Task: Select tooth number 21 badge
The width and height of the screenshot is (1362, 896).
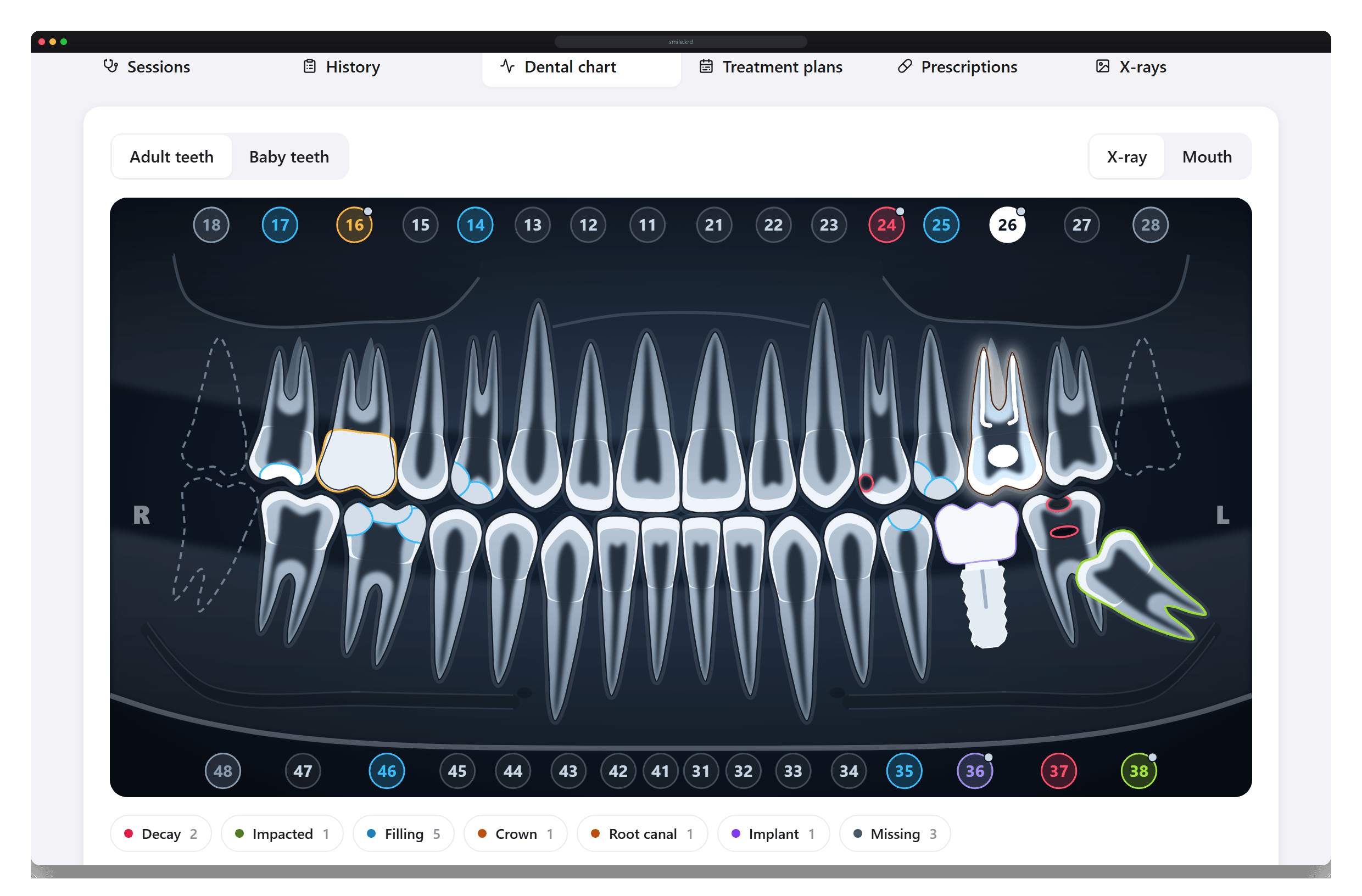Action: [x=713, y=225]
